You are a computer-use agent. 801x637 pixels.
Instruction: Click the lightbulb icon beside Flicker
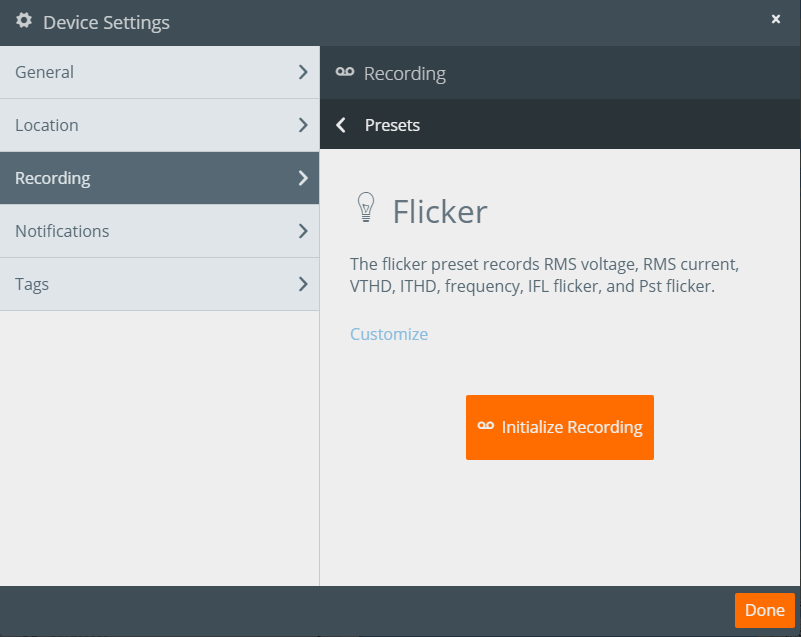pos(366,207)
